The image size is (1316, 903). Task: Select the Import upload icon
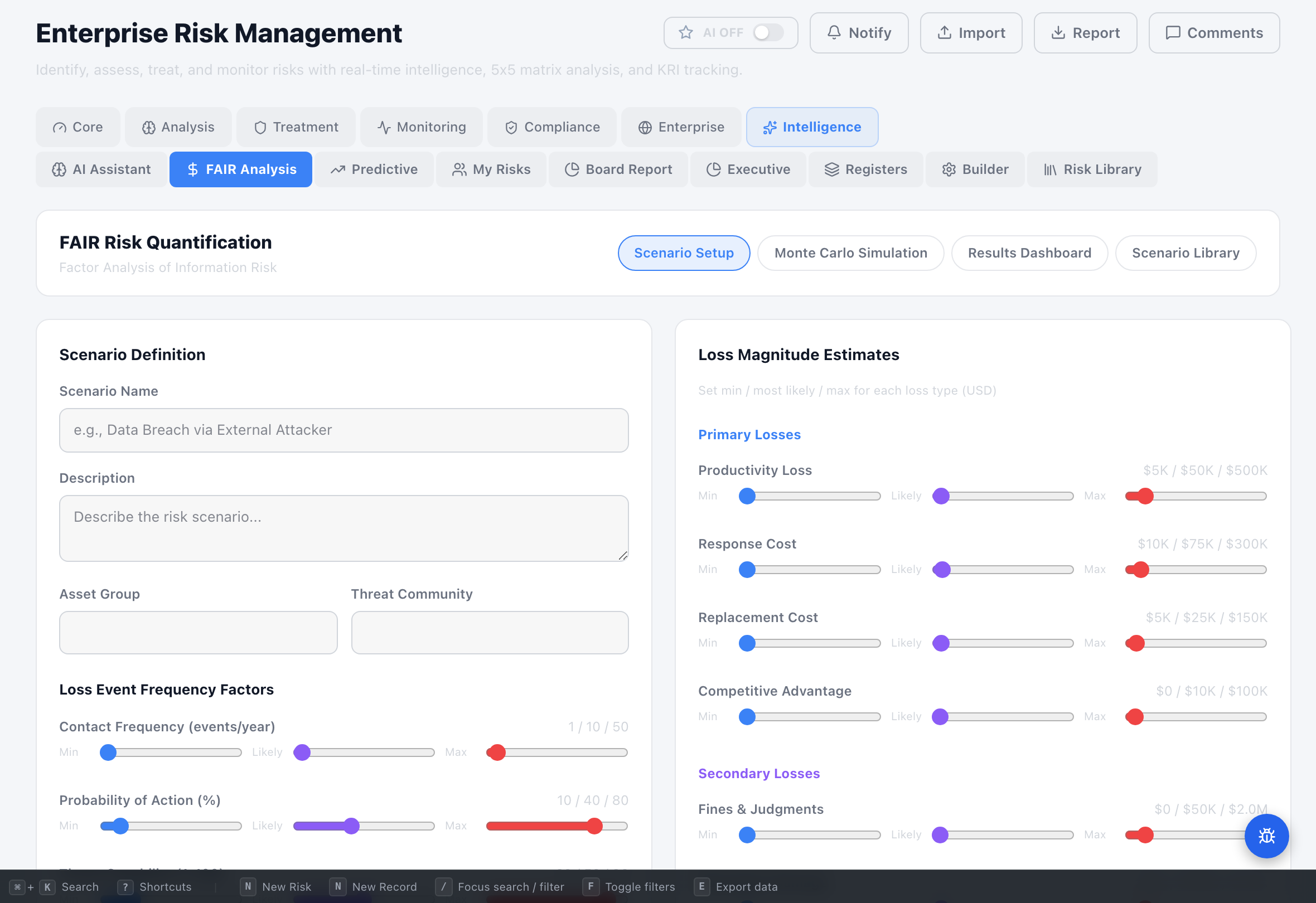[x=945, y=33]
